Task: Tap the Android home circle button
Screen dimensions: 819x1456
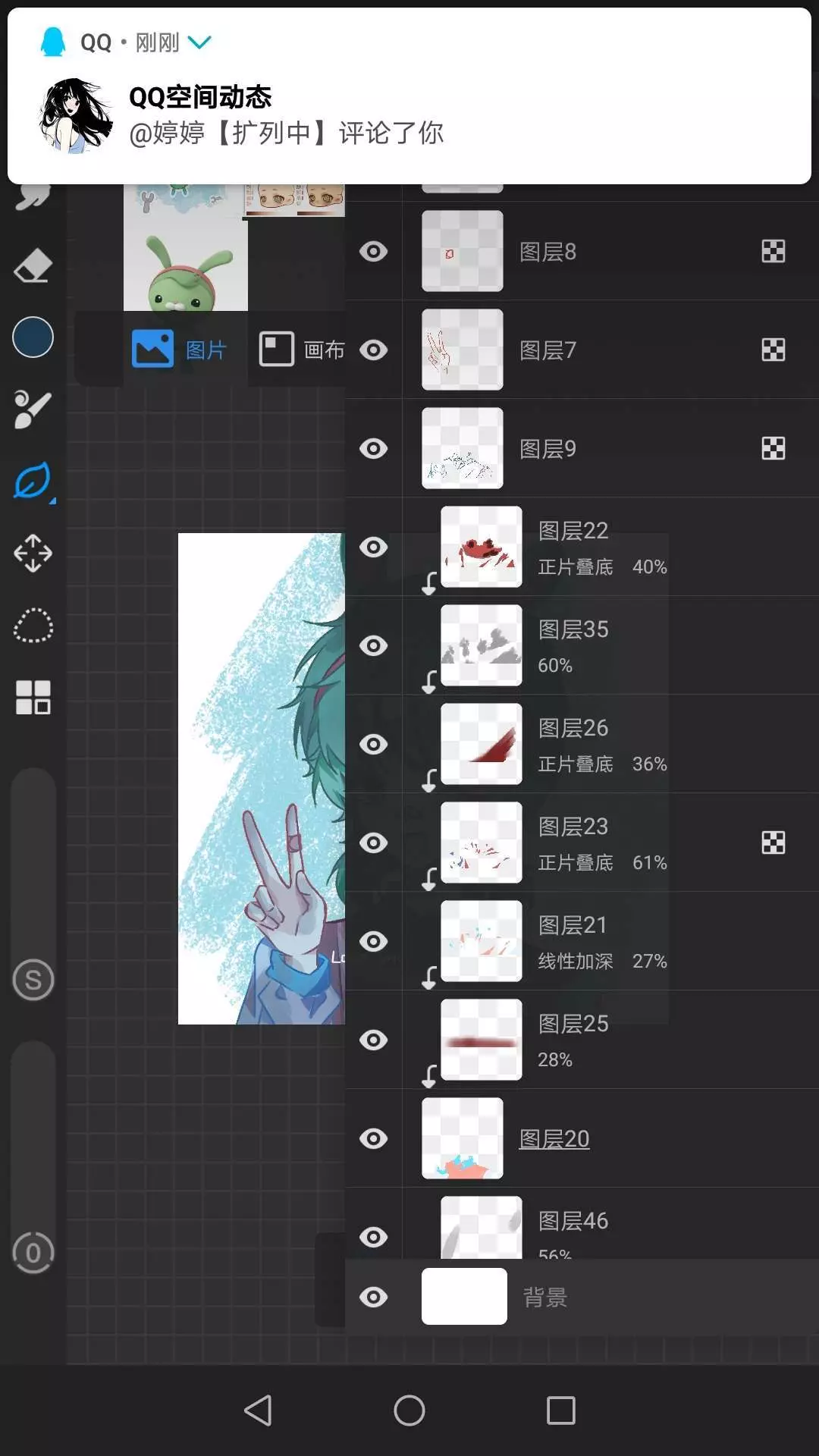Action: [409, 1410]
